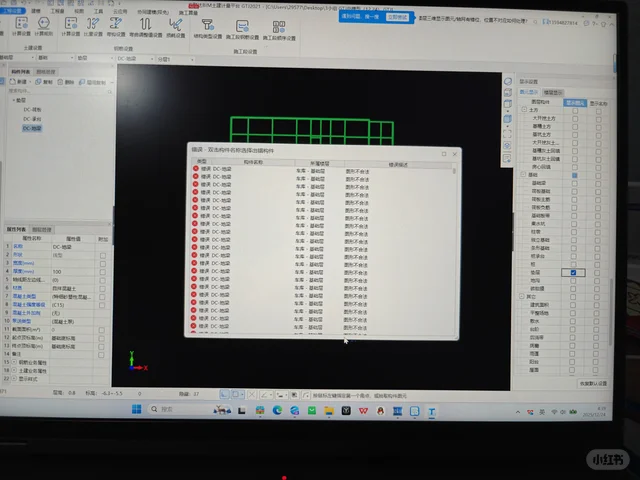
Task: Click 删除 in component list panel
Action: (66, 82)
